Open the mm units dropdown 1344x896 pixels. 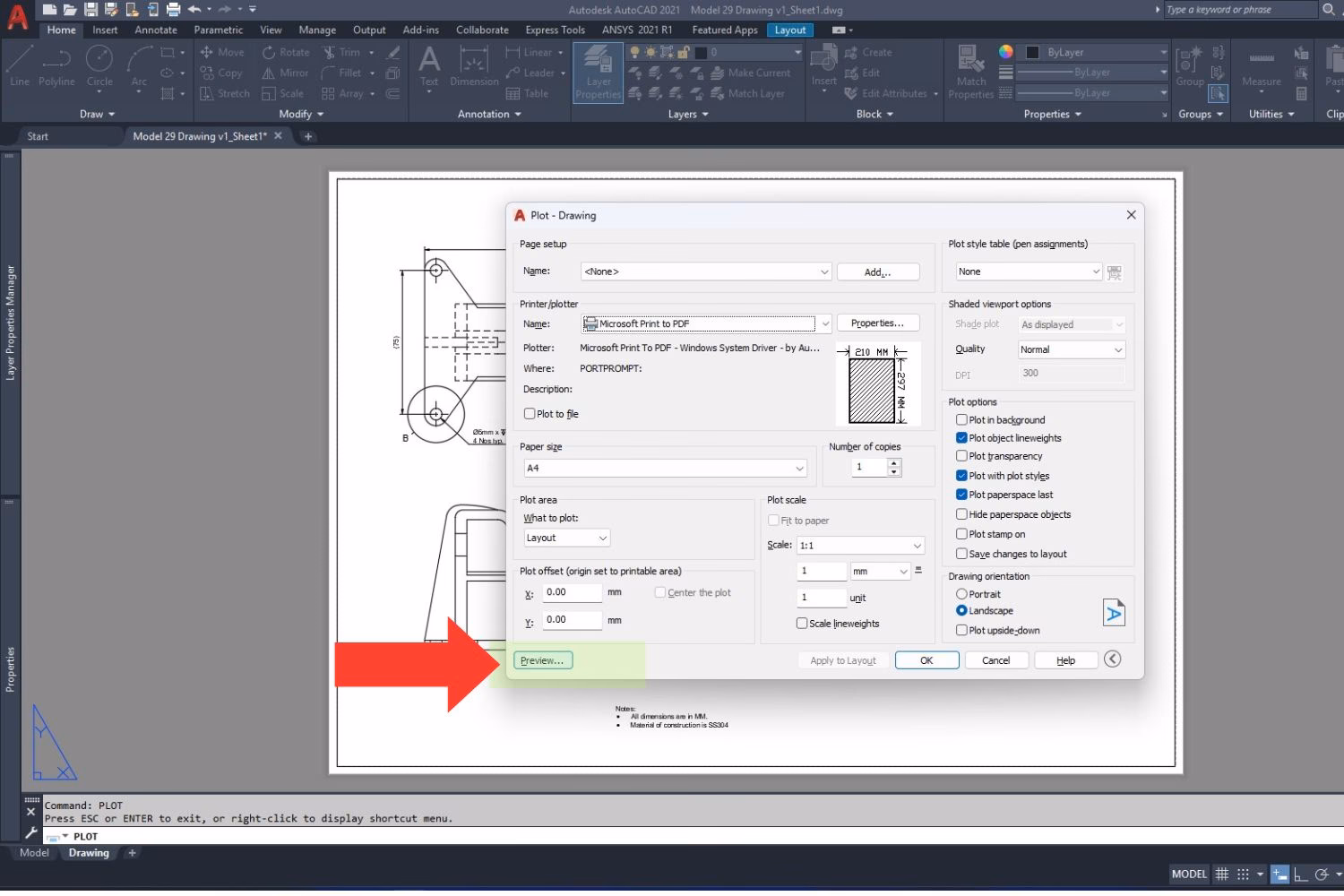(x=880, y=571)
